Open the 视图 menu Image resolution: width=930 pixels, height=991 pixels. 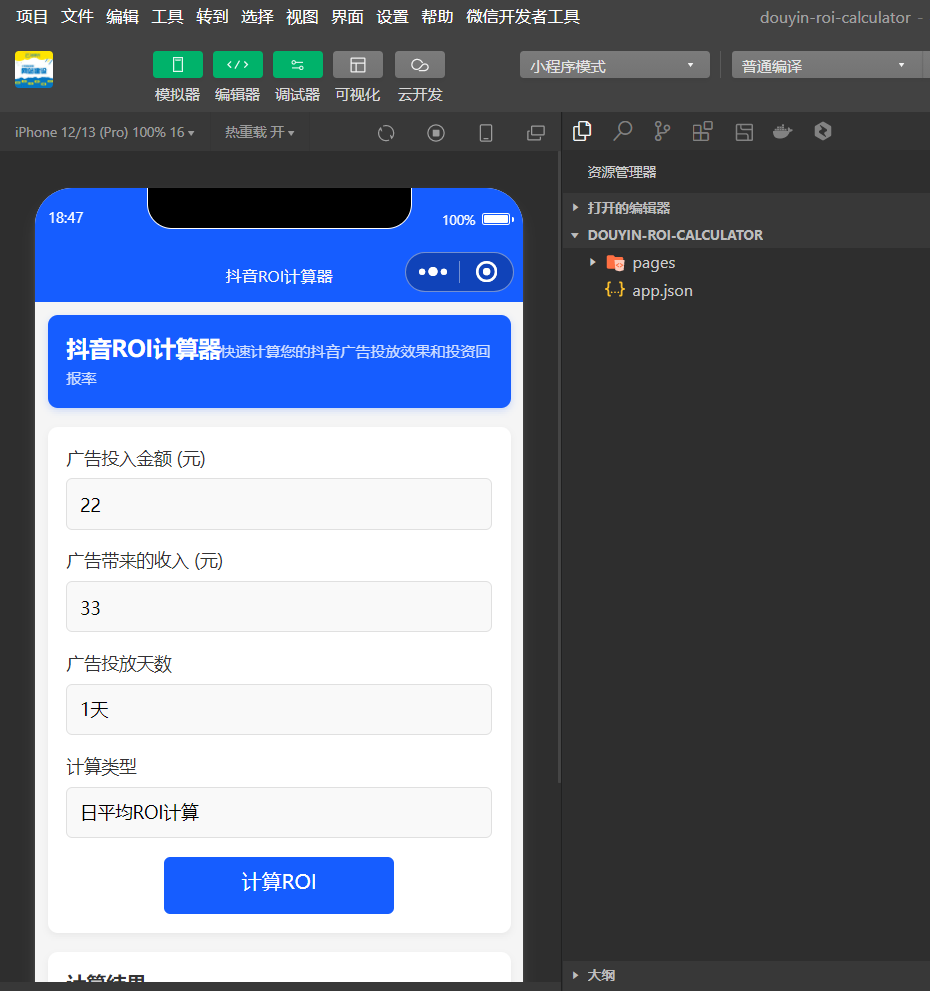[x=302, y=16]
